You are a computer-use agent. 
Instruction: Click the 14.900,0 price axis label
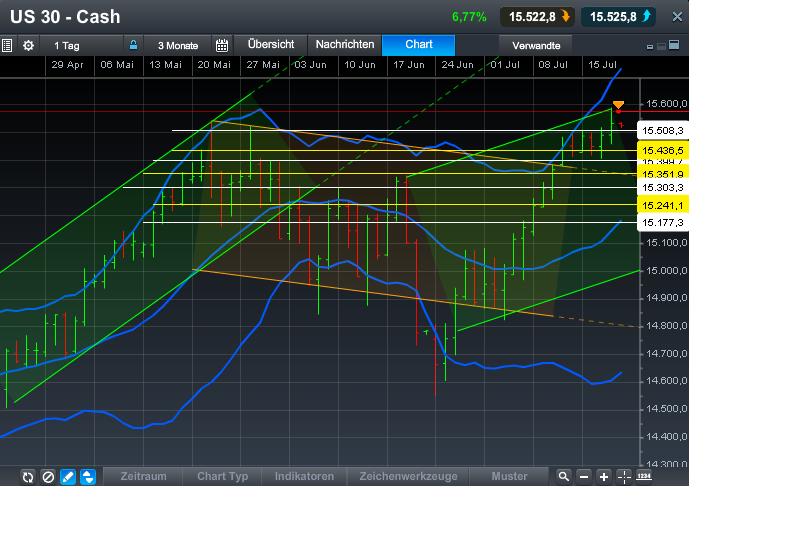pyautogui.click(x=666, y=298)
